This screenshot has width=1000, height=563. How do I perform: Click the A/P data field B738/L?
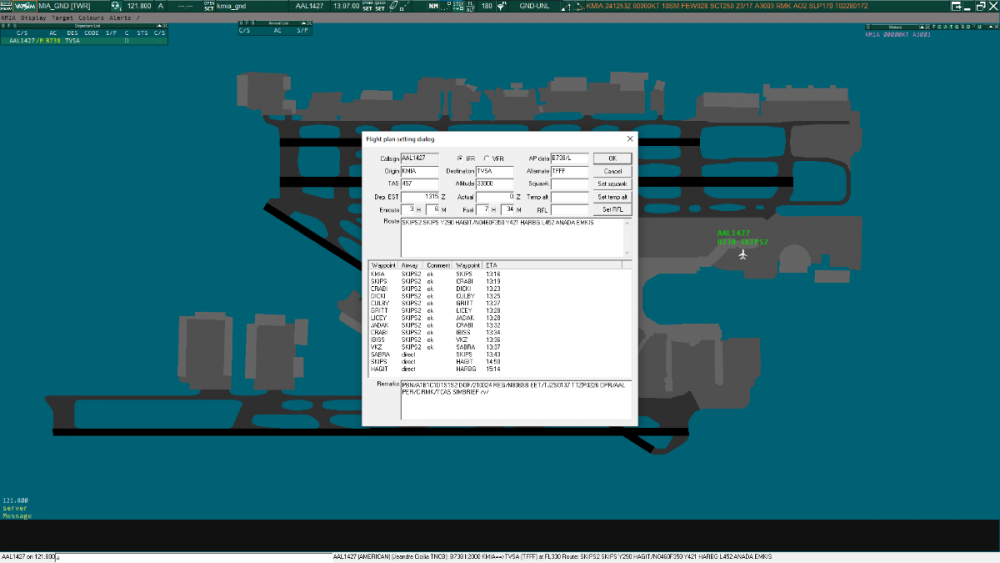[x=570, y=158]
